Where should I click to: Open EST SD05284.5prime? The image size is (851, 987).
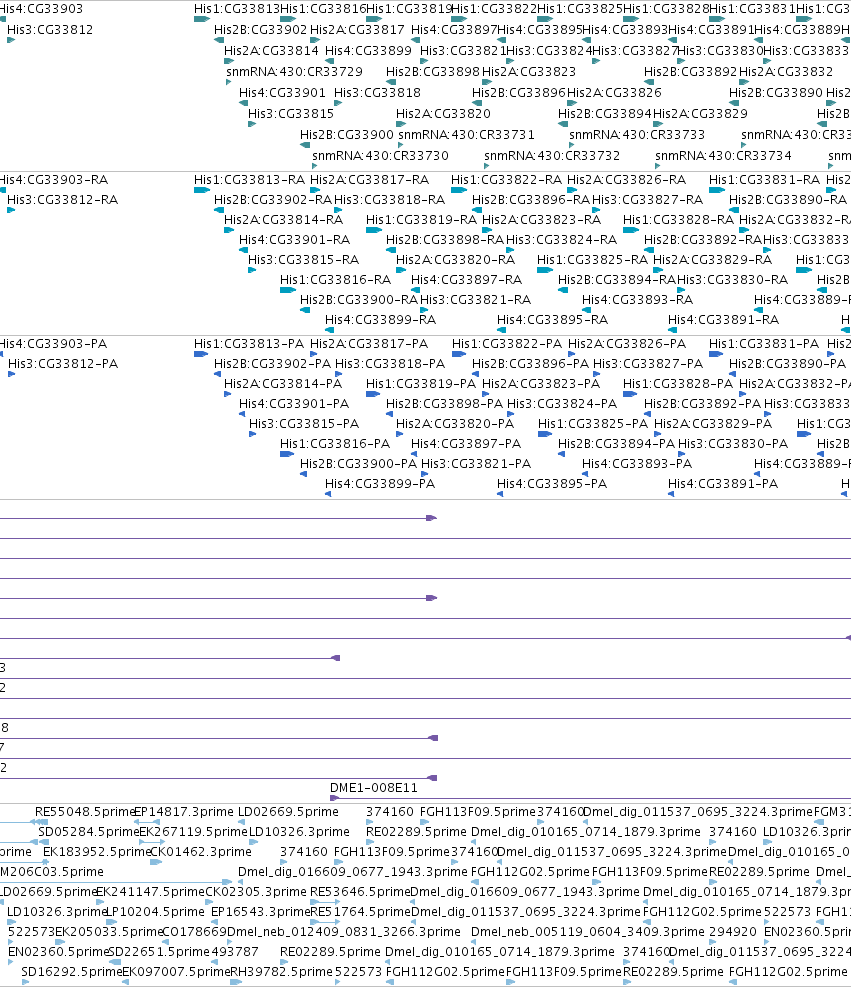click(x=88, y=832)
